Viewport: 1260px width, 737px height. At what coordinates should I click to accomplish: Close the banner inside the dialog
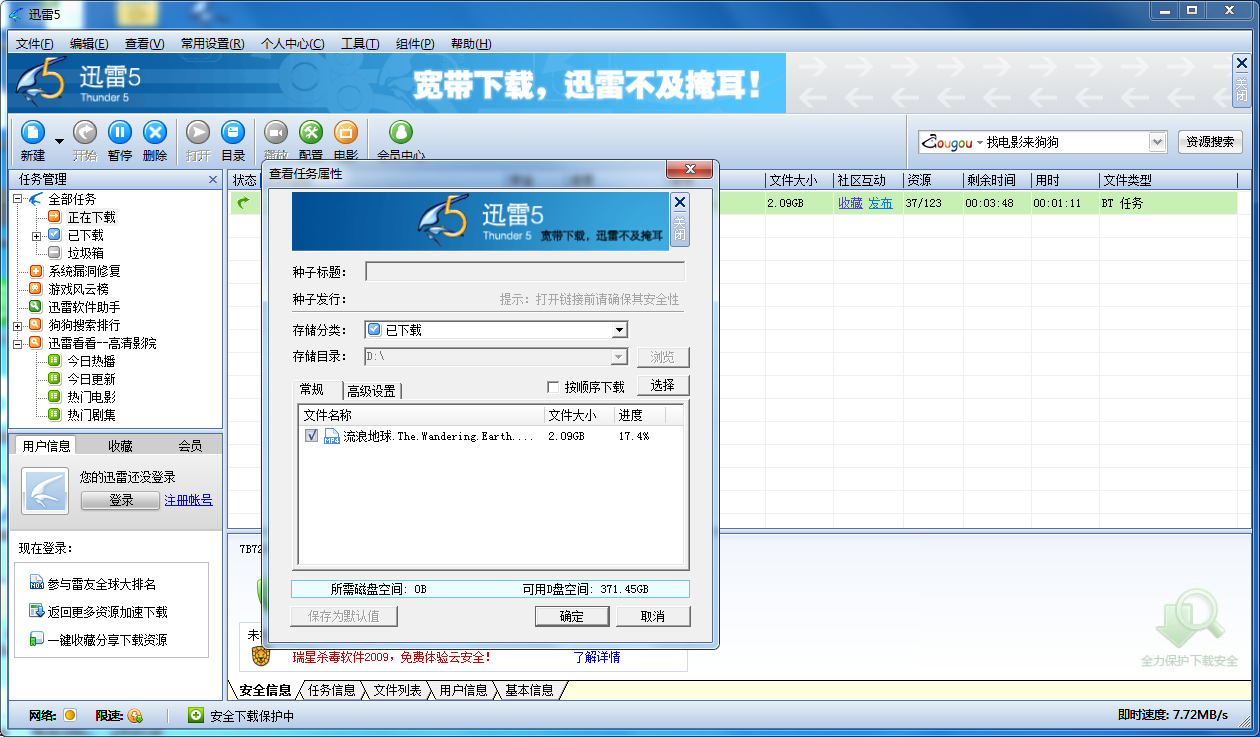click(680, 201)
